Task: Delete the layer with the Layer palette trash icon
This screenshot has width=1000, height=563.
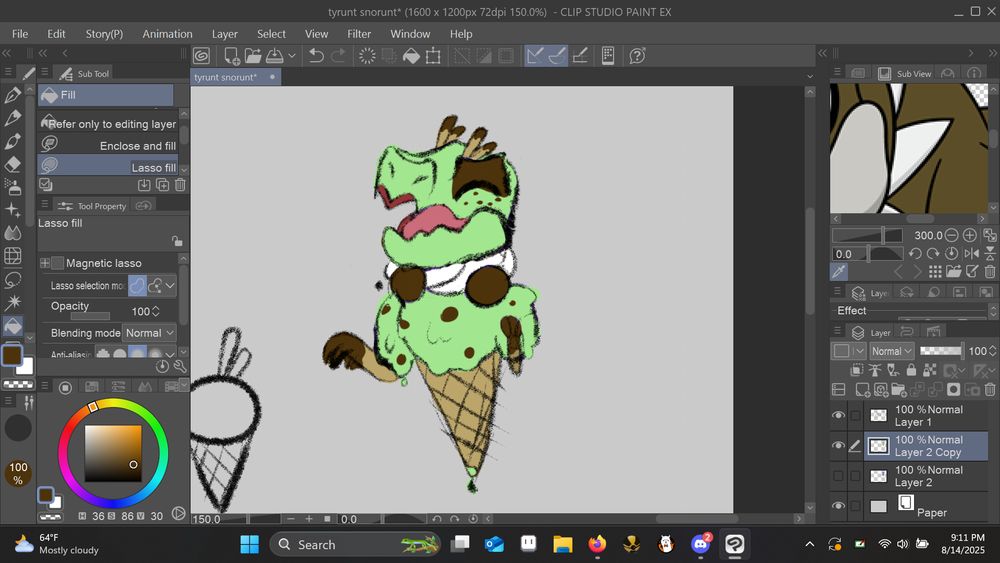Action: click(x=990, y=390)
